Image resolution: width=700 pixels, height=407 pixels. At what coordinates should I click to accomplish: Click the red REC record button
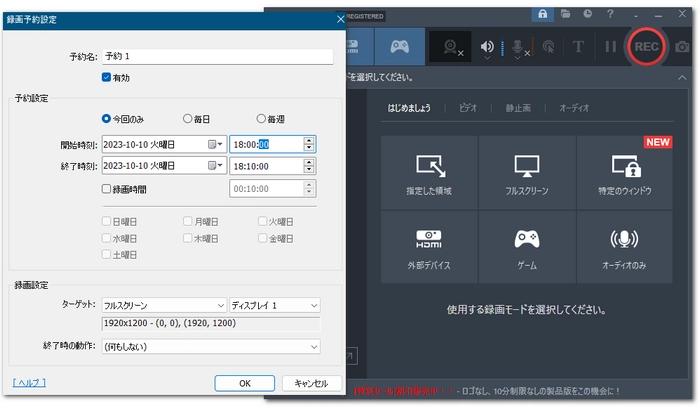tap(646, 46)
